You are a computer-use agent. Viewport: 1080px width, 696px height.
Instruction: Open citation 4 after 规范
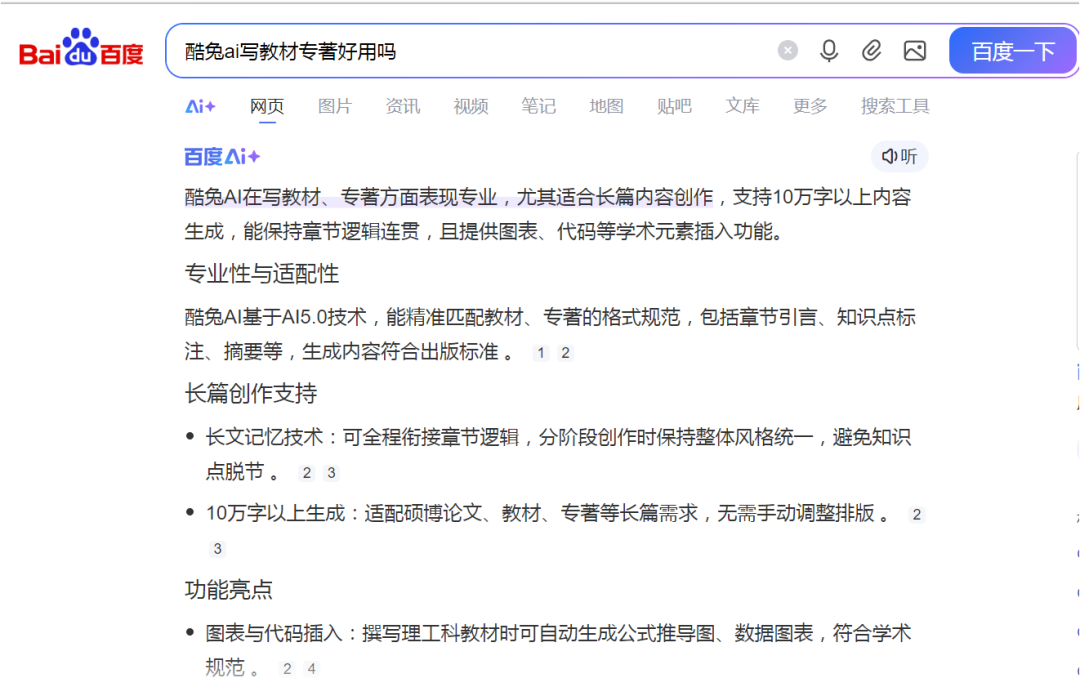(x=311, y=668)
